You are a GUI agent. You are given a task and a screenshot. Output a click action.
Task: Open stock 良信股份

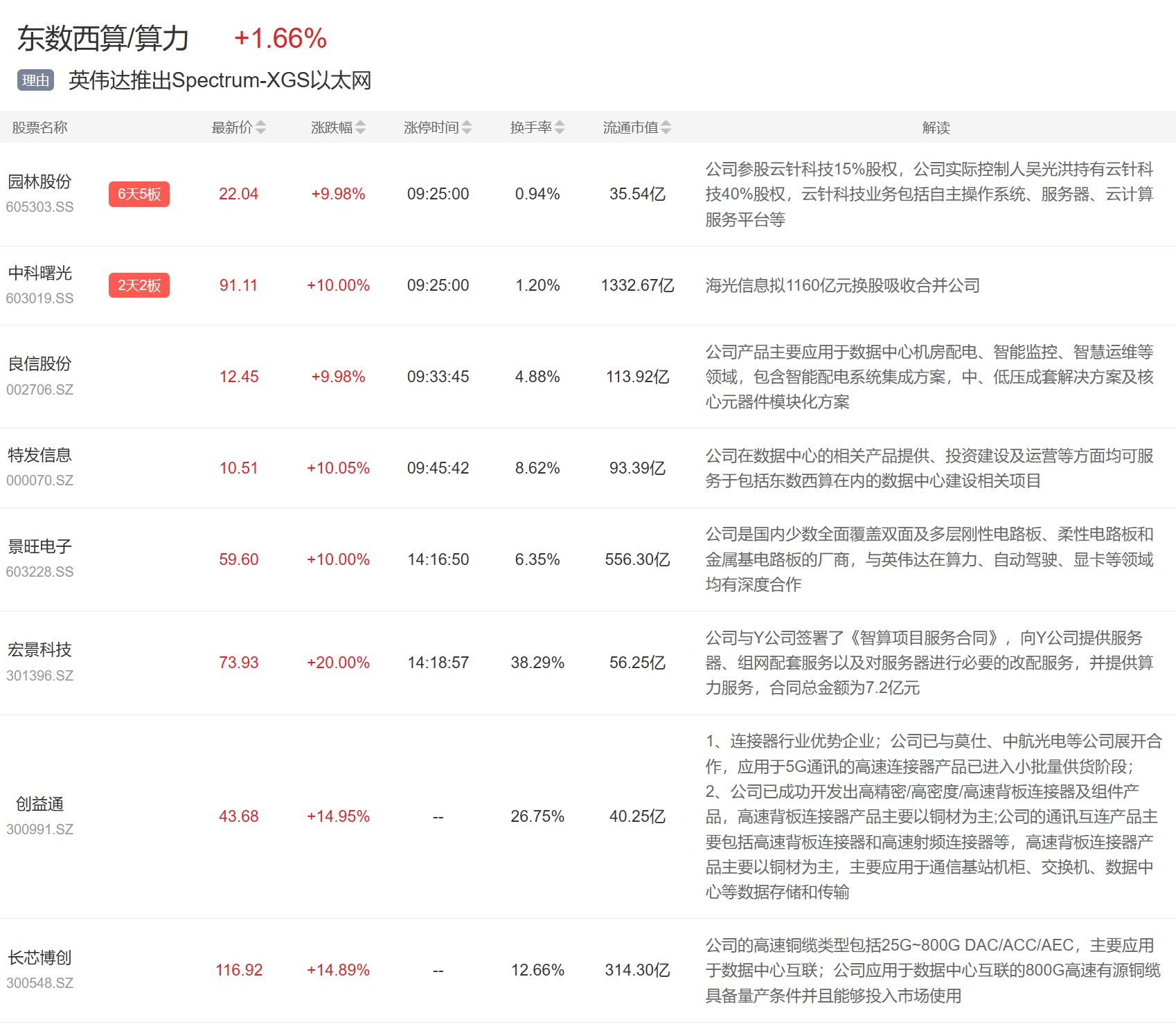click(x=39, y=364)
